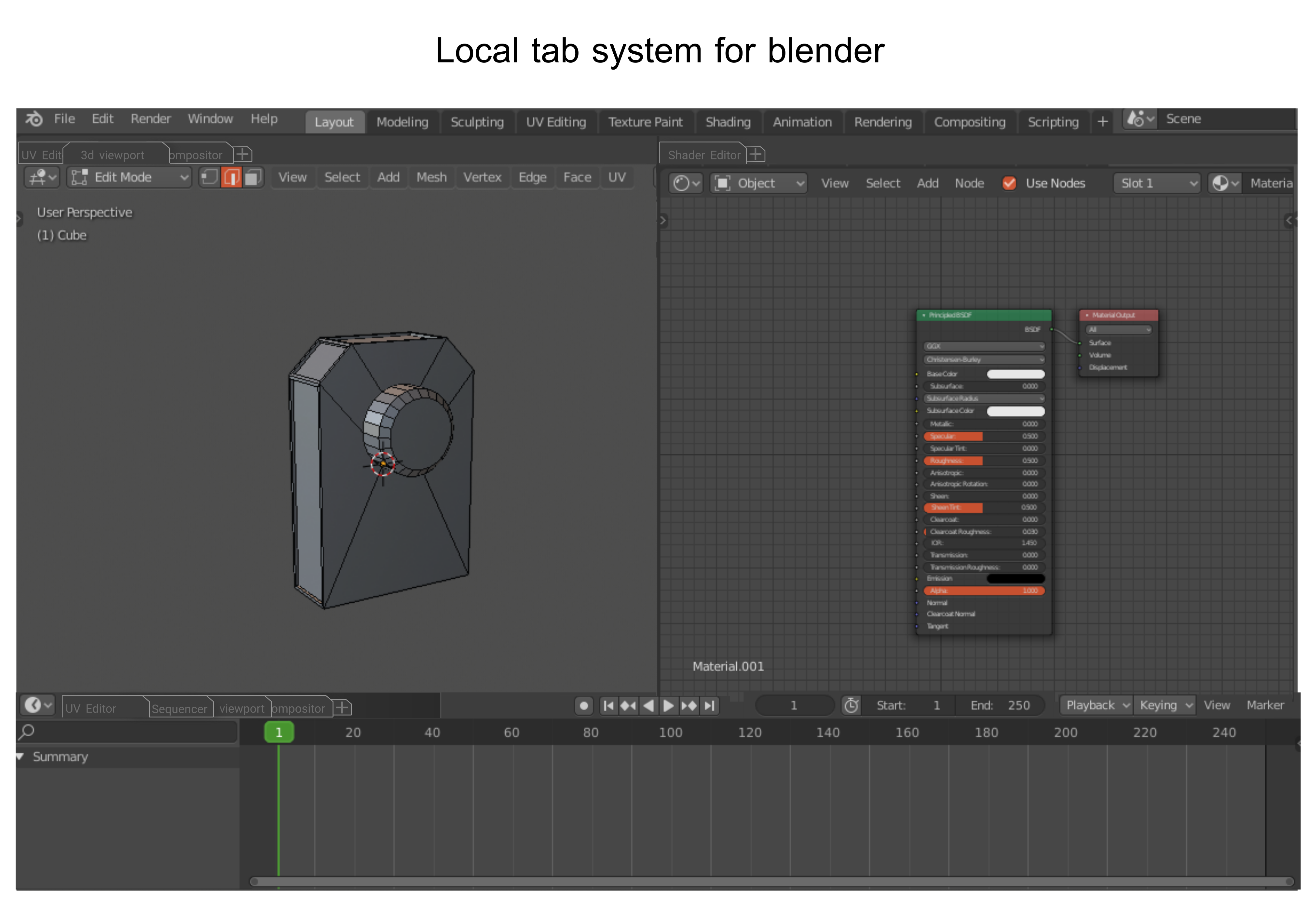1309x924 pixels.
Task: Click the timer sync icon near Start
Action: pos(851,705)
